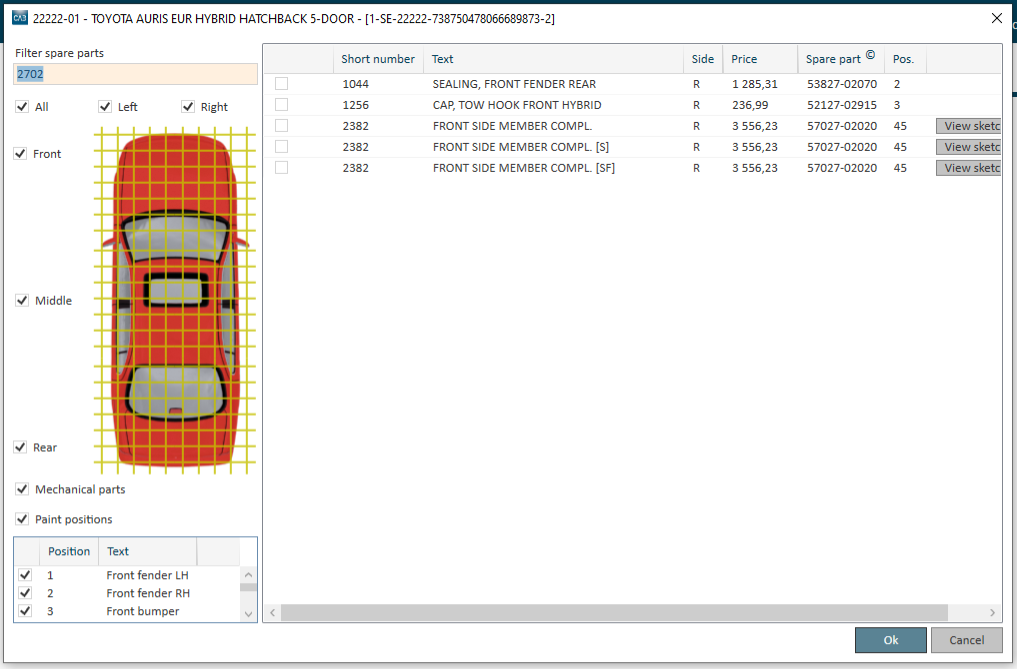Sort by Price column header
The width and height of the screenshot is (1017, 669).
click(760, 59)
